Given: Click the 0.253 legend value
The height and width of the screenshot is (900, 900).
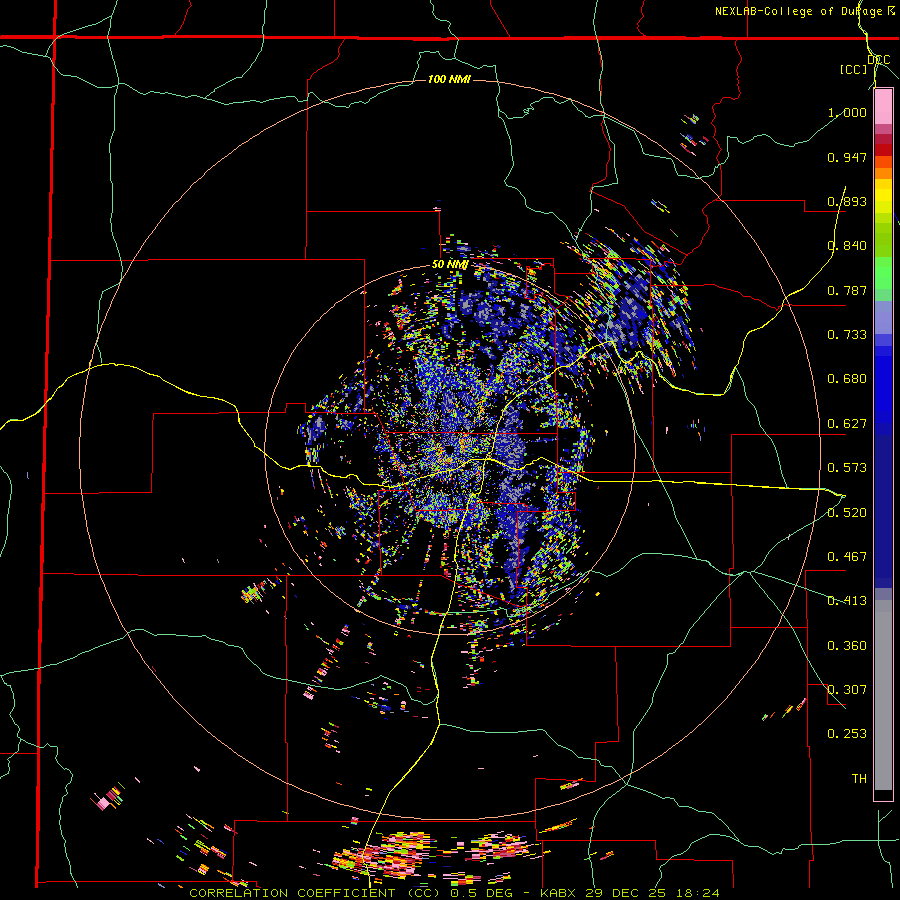Looking at the screenshot, I should pyautogui.click(x=847, y=734).
